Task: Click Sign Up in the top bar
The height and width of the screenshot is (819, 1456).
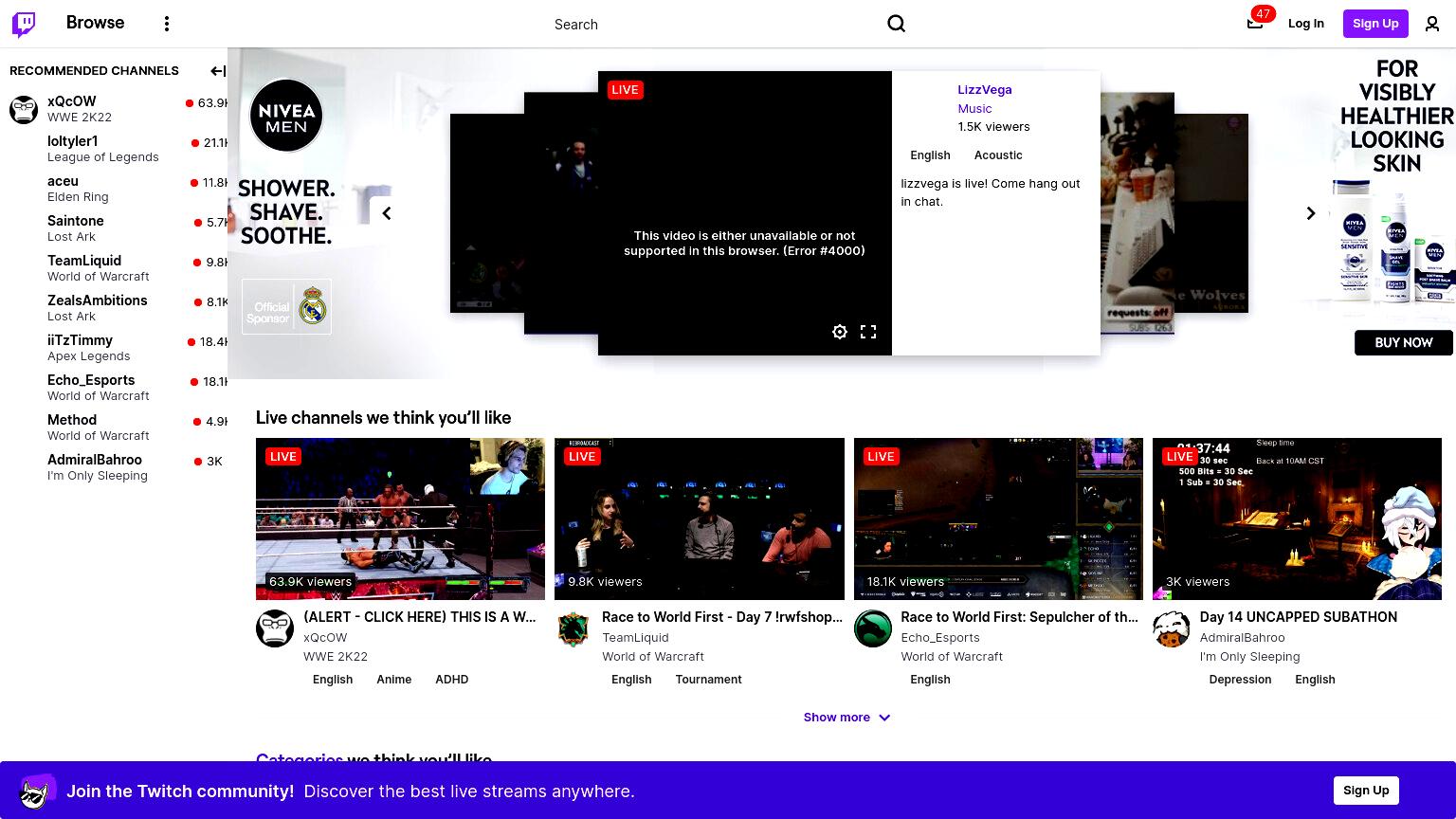Action: [x=1375, y=24]
